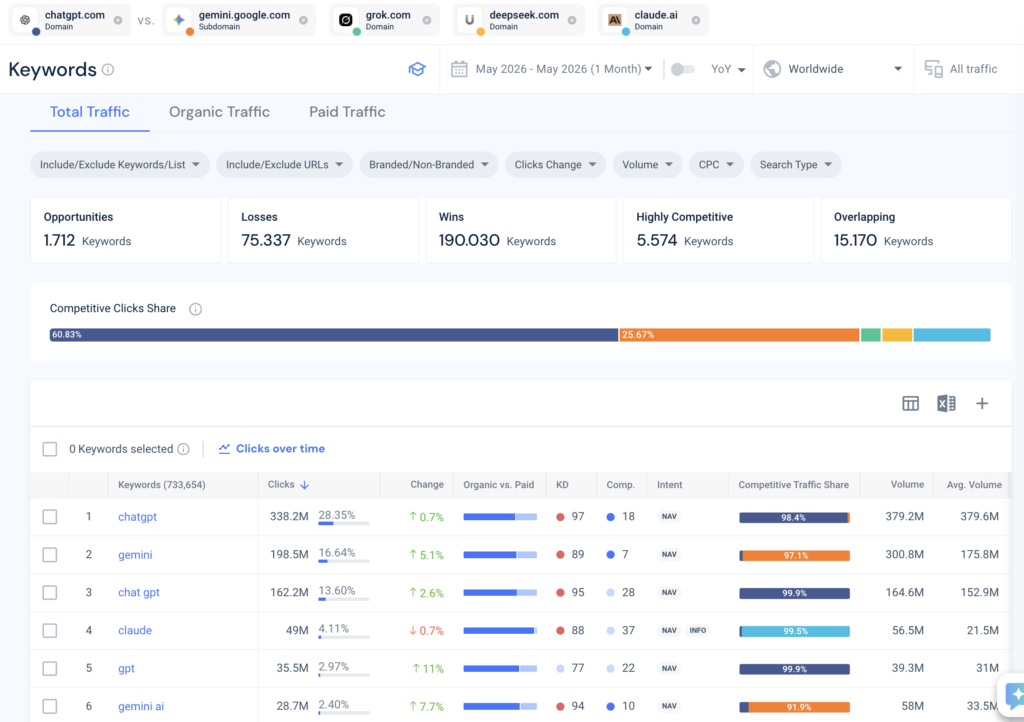Open the Keywords info tooltip icon
The height and width of the screenshot is (722, 1024).
tap(108, 69)
